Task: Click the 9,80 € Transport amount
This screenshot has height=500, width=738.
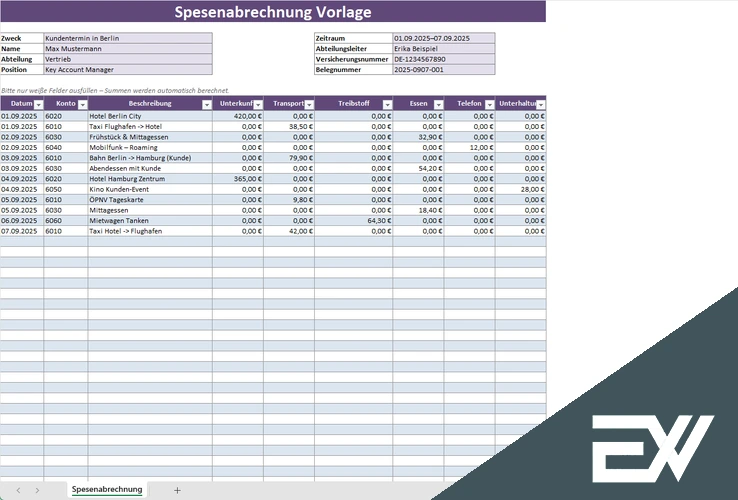Action: (x=289, y=200)
